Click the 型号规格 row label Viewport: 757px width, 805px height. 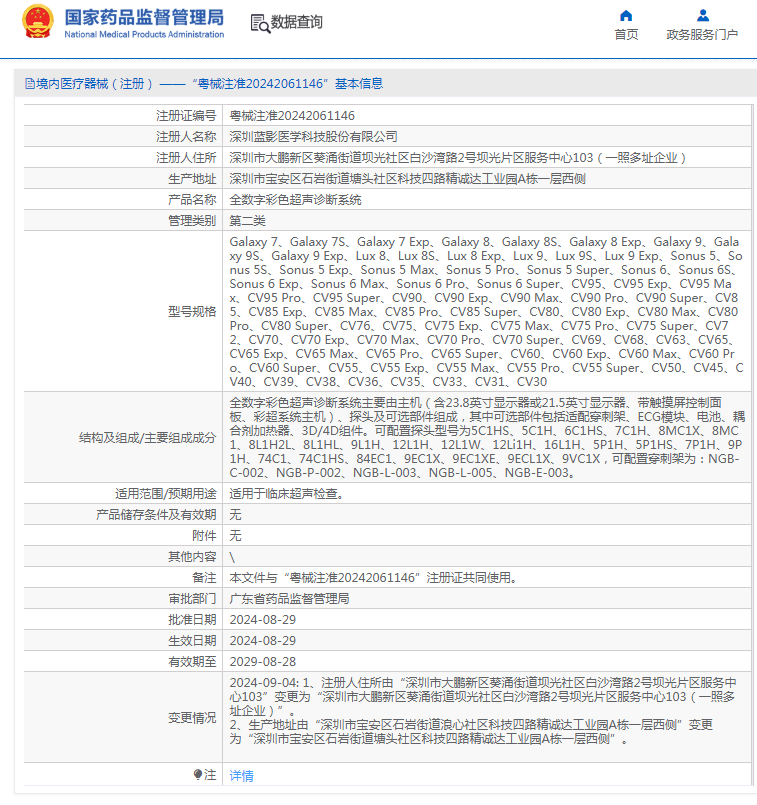coord(192,312)
